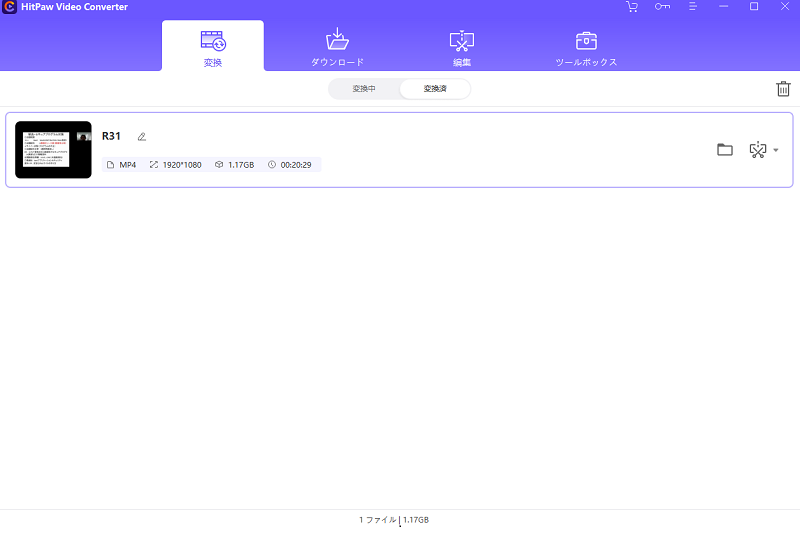Image resolution: width=800 pixels, height=540 pixels.
Task: Maximize the HitPaw window
Action: (x=754, y=7)
